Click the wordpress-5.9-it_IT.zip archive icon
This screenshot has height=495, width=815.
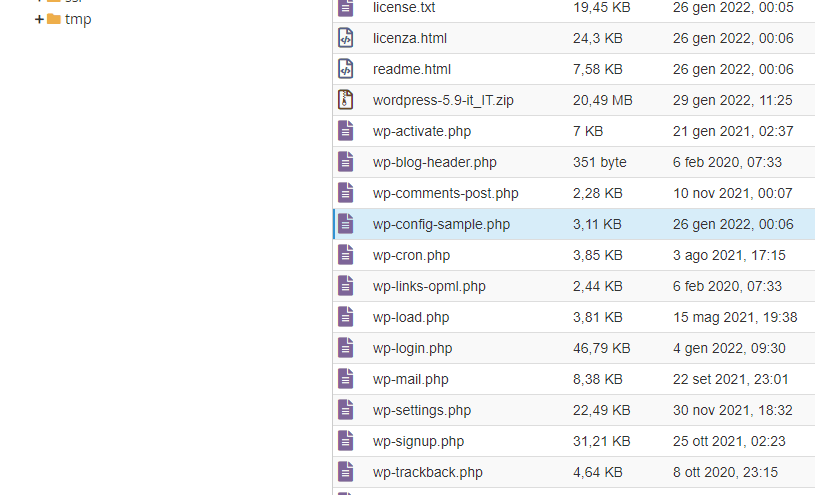346,100
